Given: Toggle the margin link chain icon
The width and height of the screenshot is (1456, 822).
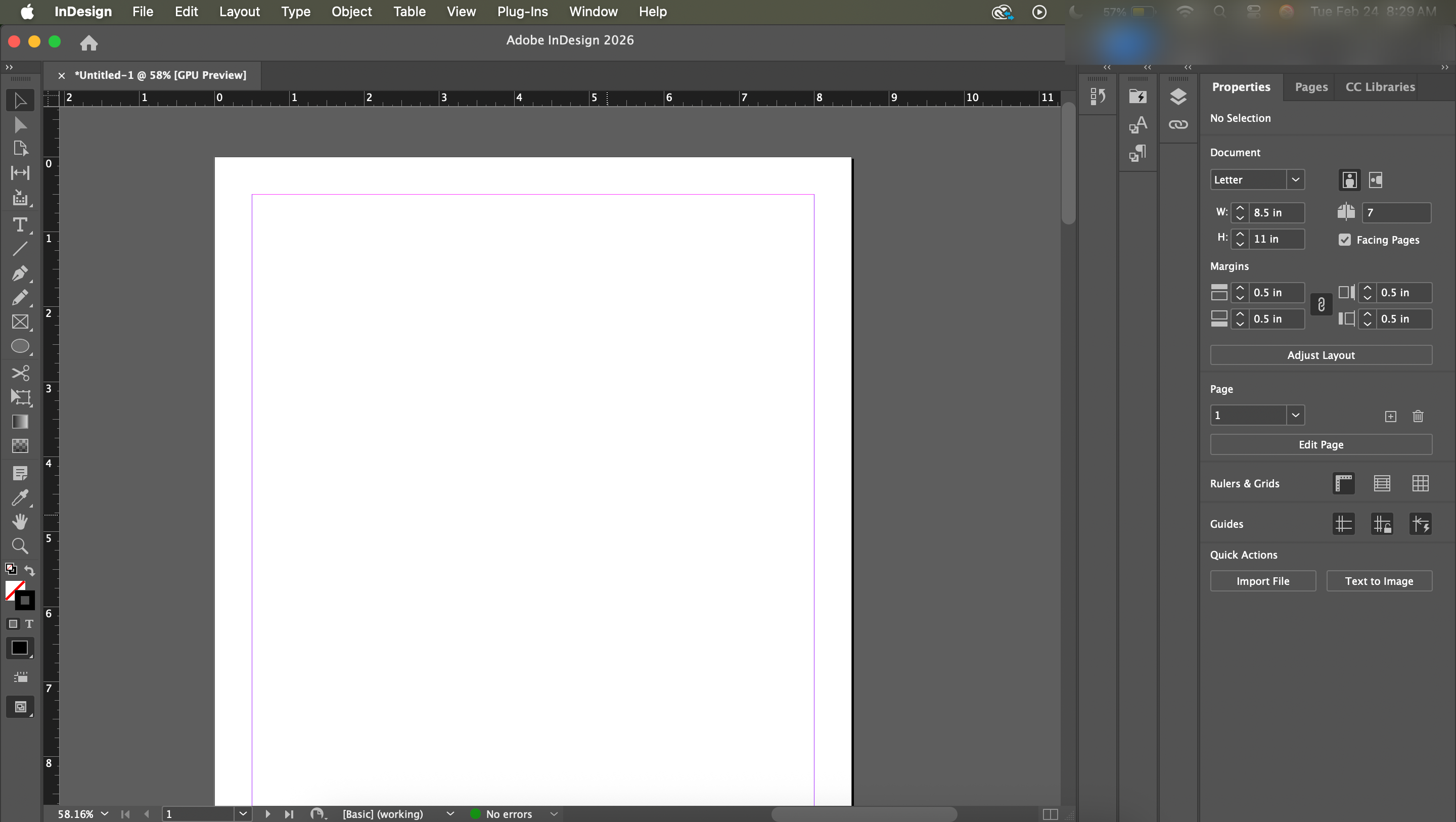Looking at the screenshot, I should (x=1321, y=305).
